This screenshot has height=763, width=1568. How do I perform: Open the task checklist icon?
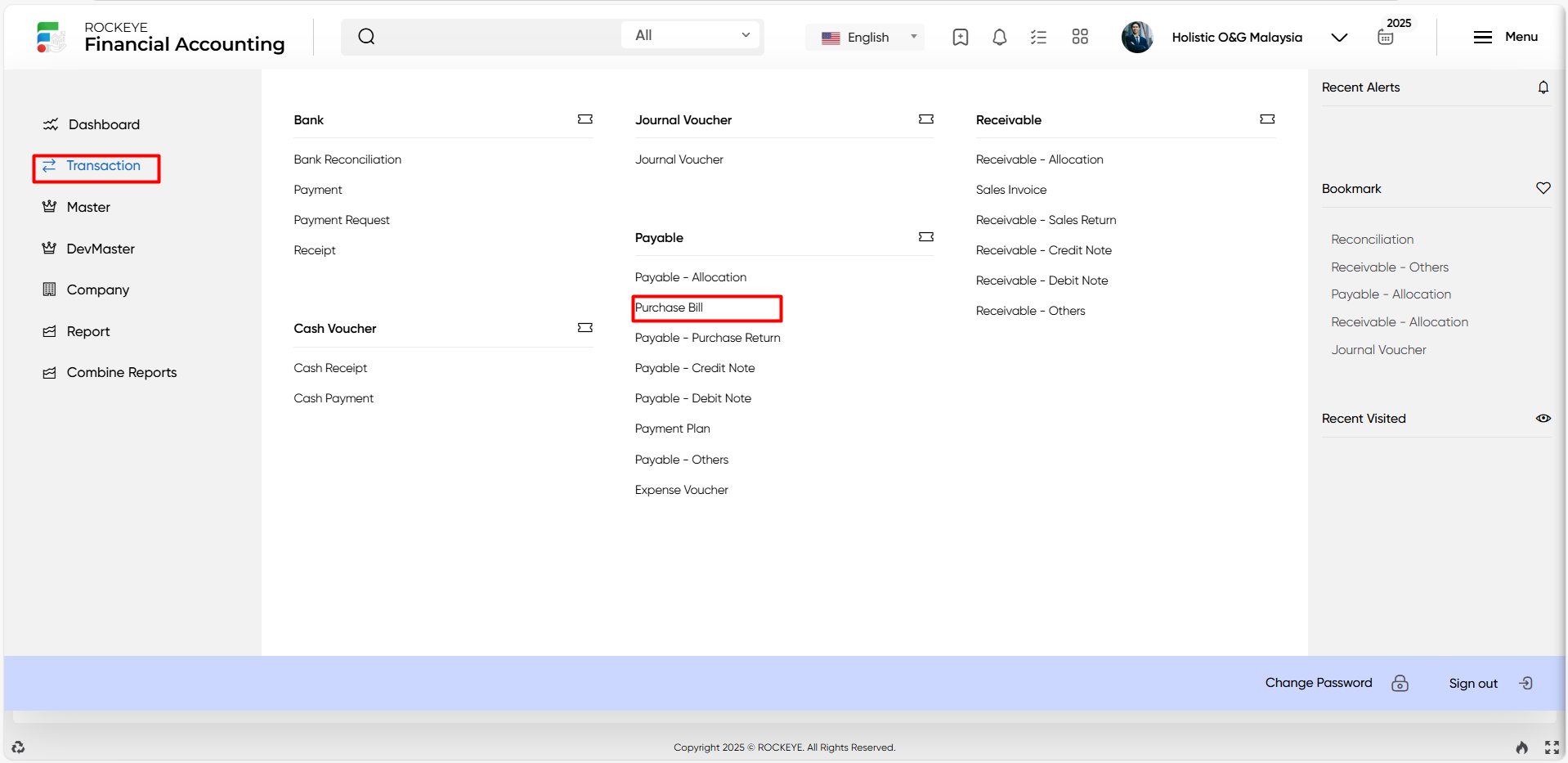tap(1038, 37)
